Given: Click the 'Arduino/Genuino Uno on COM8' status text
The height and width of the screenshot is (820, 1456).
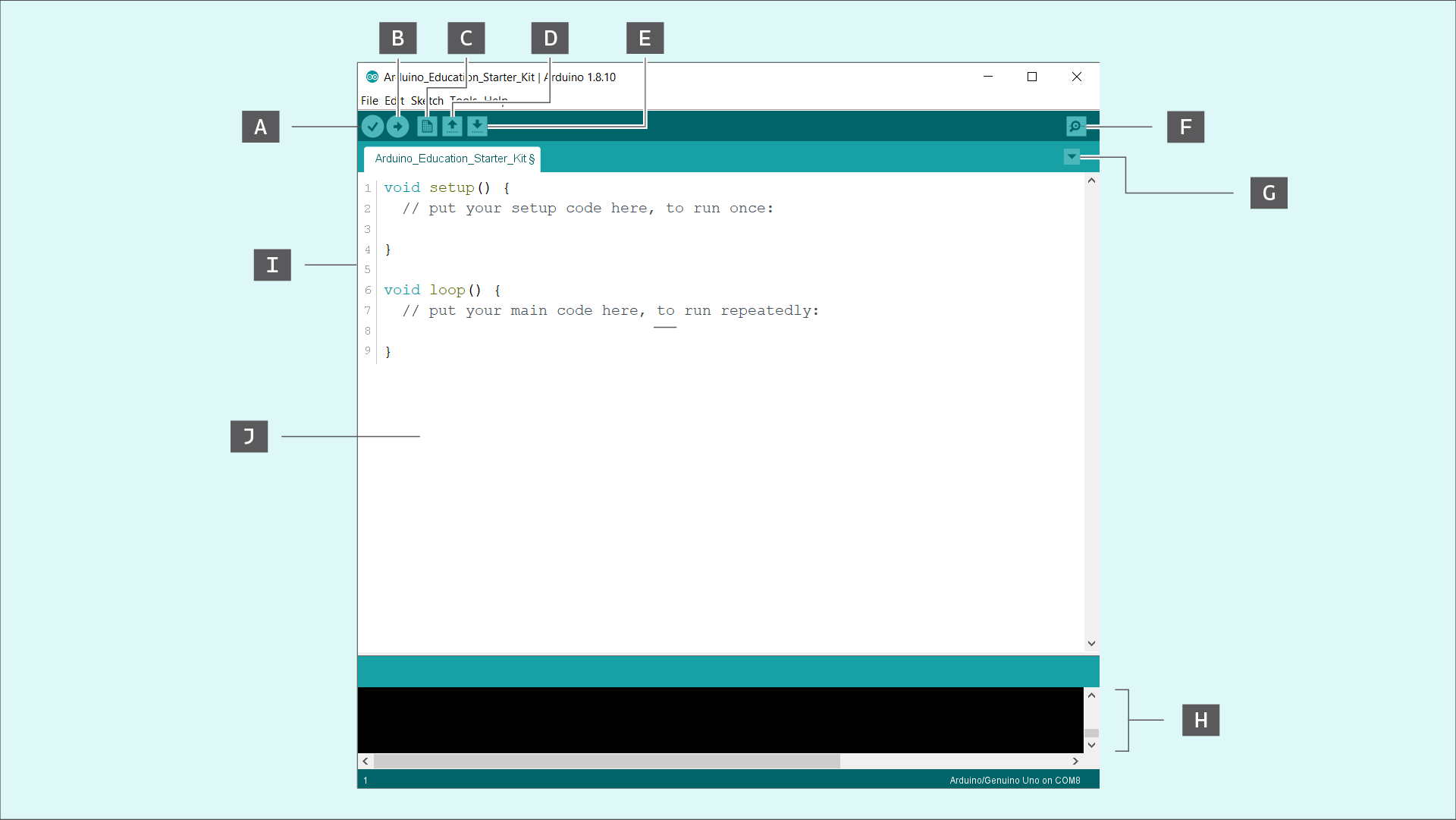Looking at the screenshot, I should point(1015,781).
